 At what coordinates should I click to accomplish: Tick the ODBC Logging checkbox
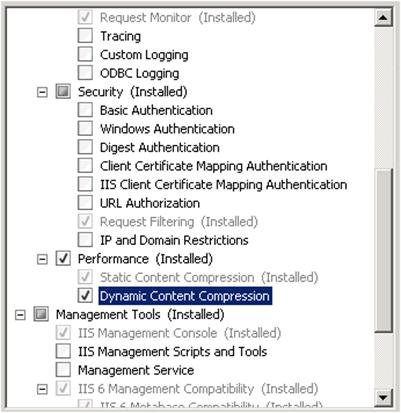[85, 73]
